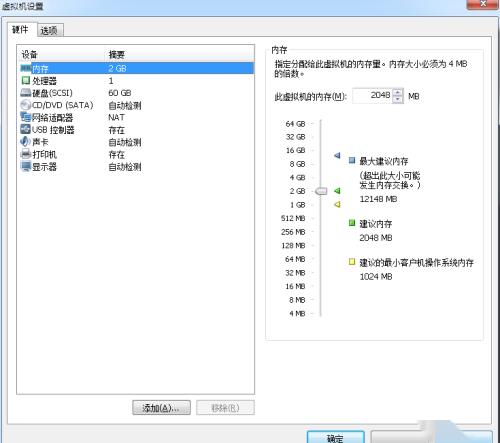Viewport: 500px width, 443px height.
Task: Select the 打印机 row label
Action: coord(44,154)
